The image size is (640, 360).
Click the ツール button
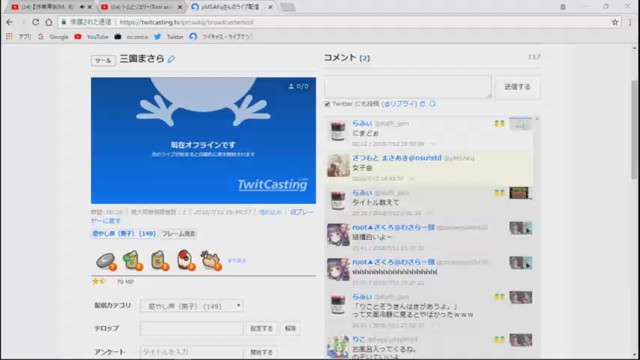pos(103,60)
